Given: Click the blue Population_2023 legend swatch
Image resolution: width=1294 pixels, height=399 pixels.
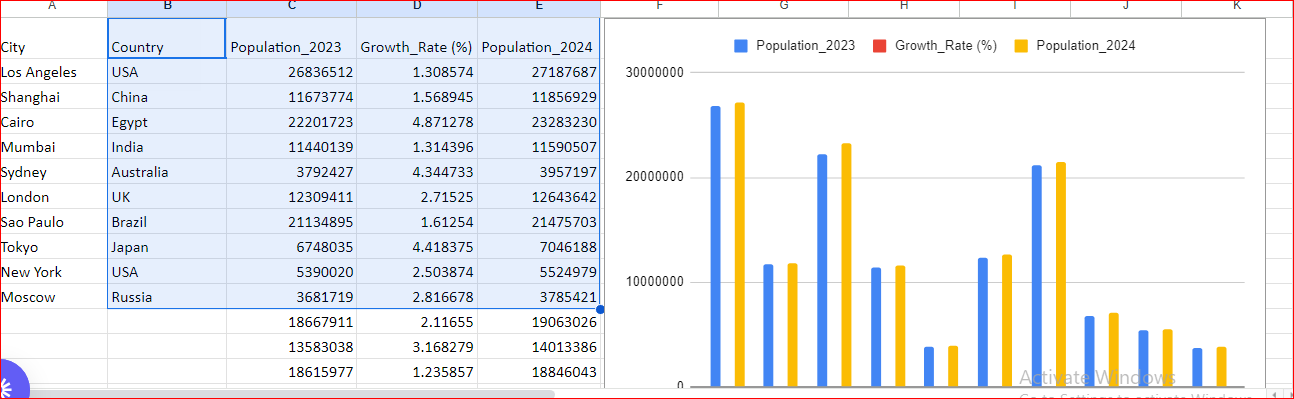Looking at the screenshot, I should (741, 46).
